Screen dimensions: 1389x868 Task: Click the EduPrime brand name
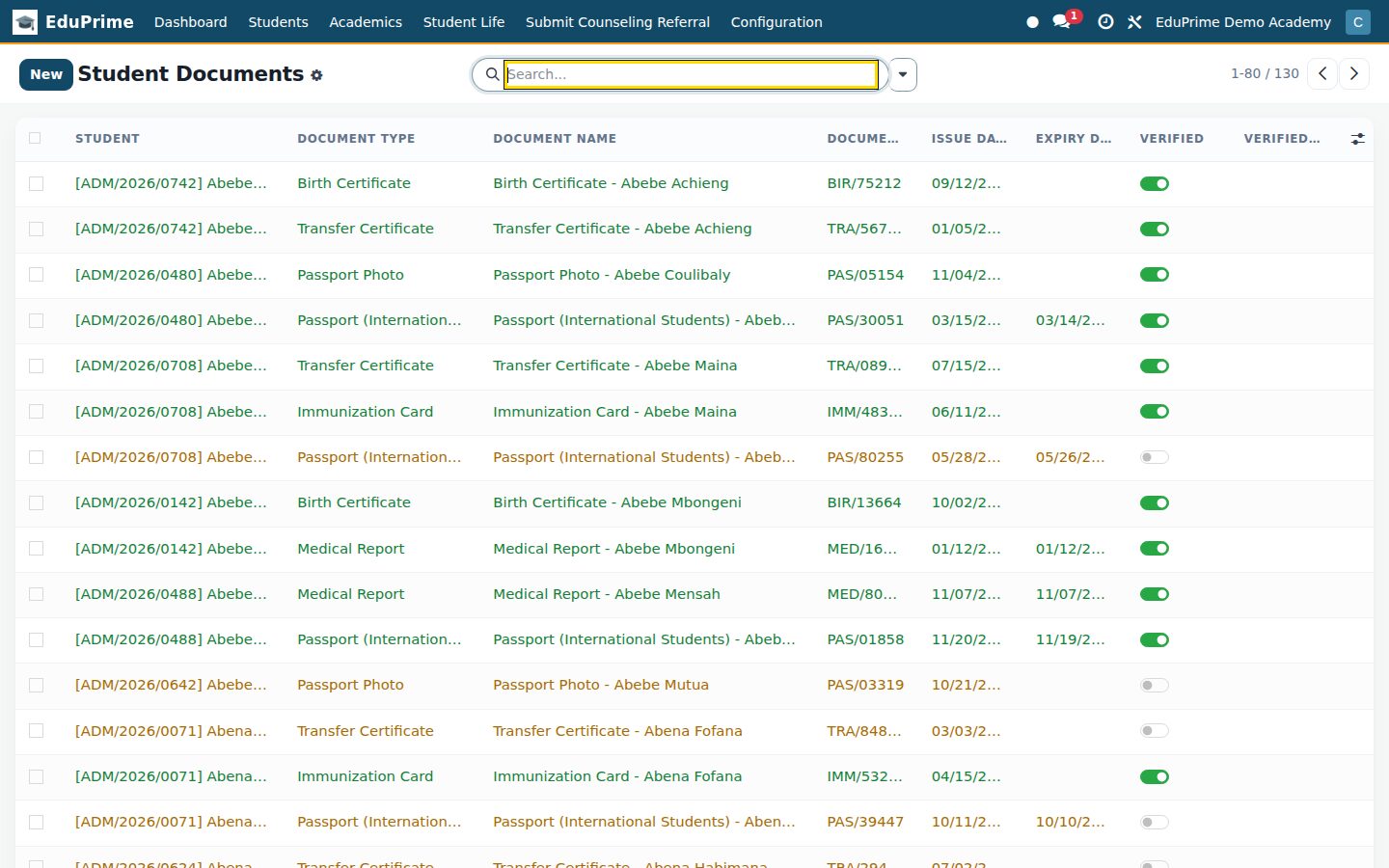[x=90, y=21]
